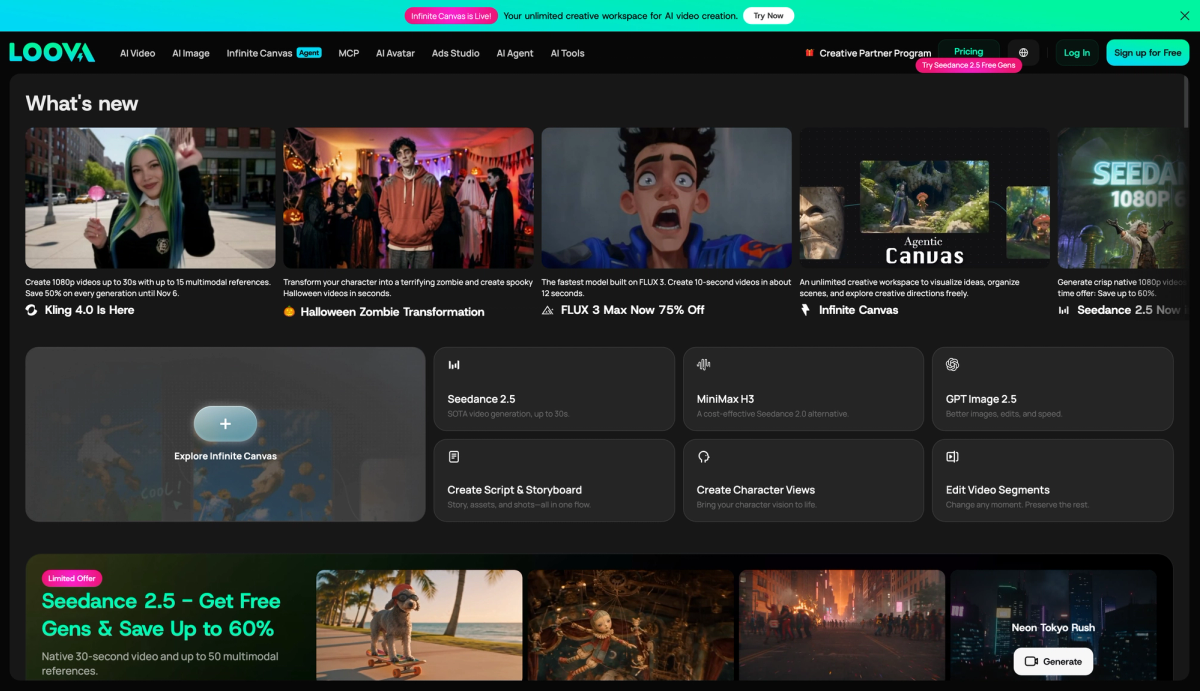Image resolution: width=1200 pixels, height=691 pixels.
Task: Dismiss the top announcement banner
Action: click(1185, 16)
